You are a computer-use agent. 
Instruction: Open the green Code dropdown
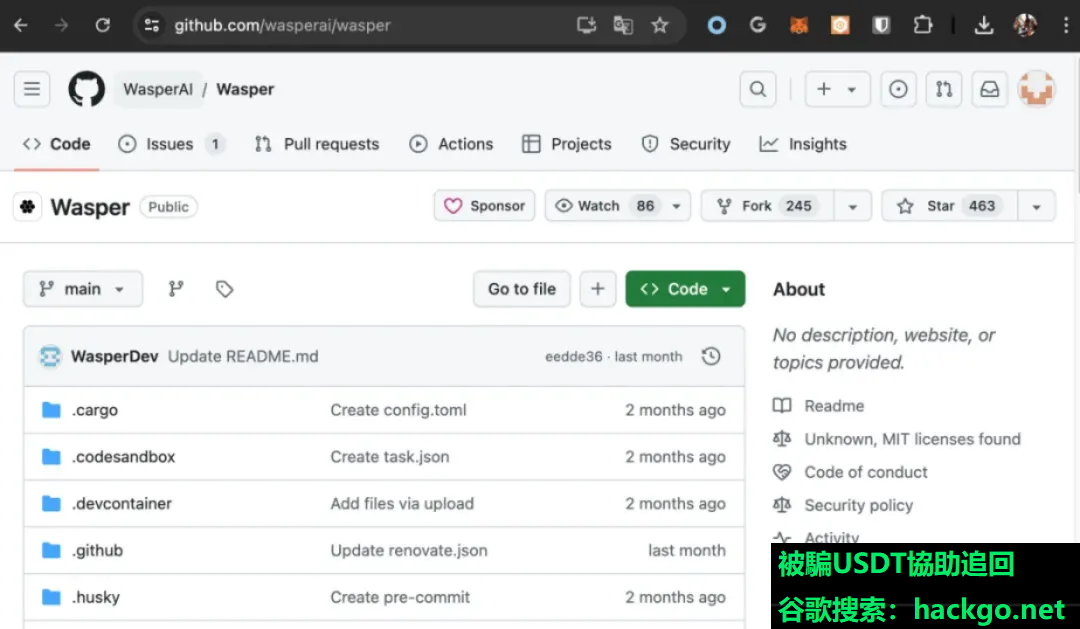685,289
